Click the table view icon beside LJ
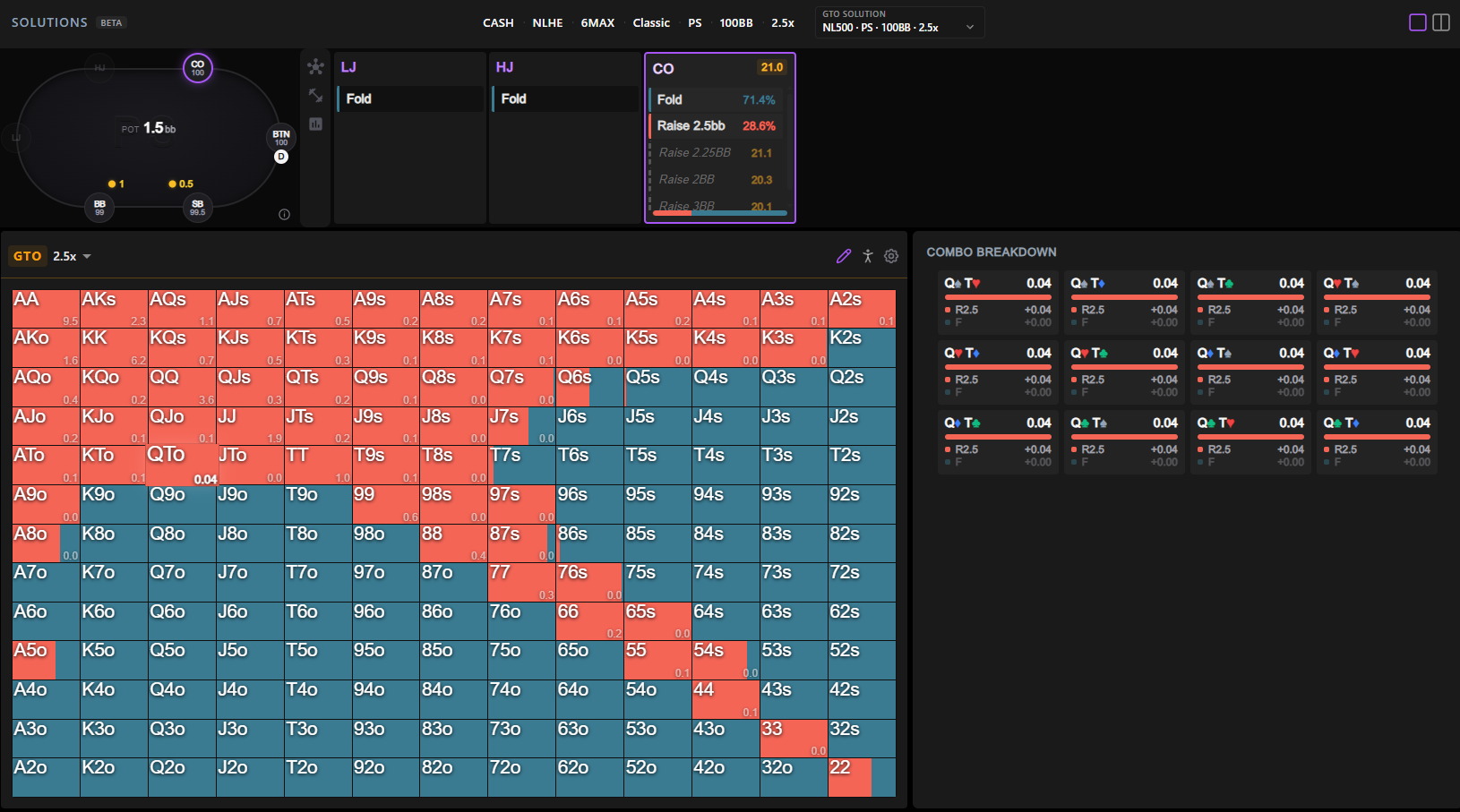Image resolution: width=1460 pixels, height=812 pixels. coord(315,66)
